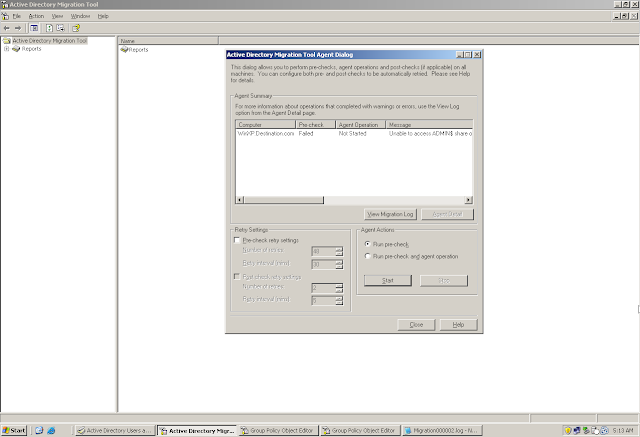
Task: Close the Agent Dialog via Close button
Action: [x=416, y=325]
